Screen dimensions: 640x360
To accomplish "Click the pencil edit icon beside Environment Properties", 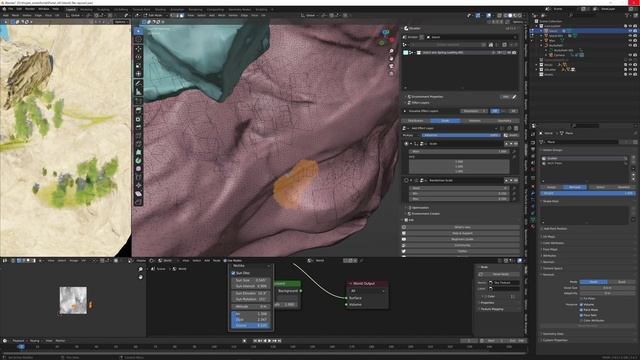I will click(x=514, y=97).
